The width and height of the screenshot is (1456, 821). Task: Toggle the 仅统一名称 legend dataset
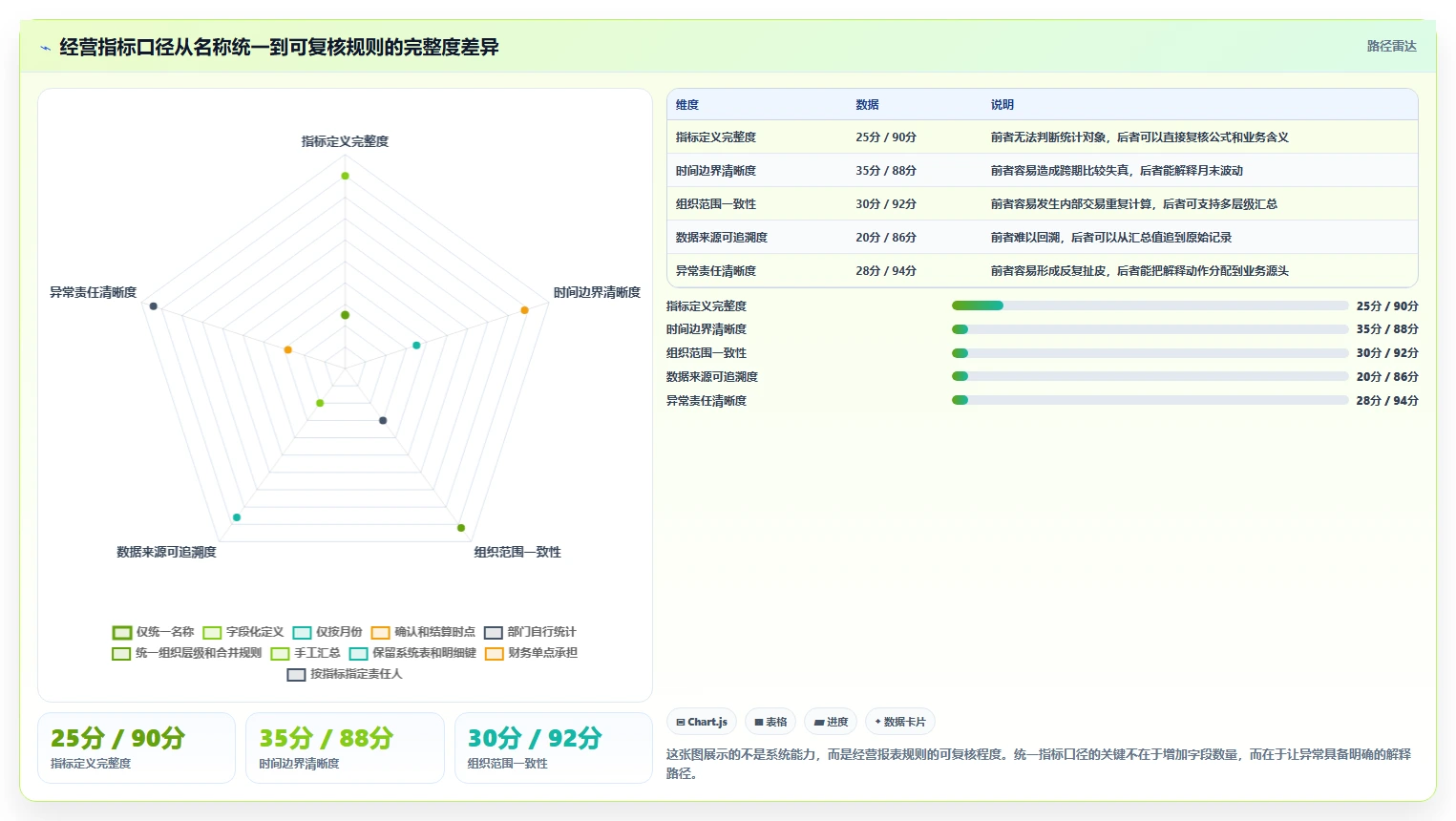153,632
